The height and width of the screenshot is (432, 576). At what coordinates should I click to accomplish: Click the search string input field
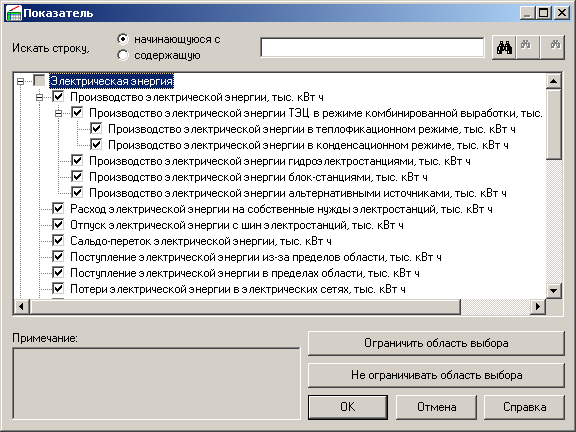[372, 47]
